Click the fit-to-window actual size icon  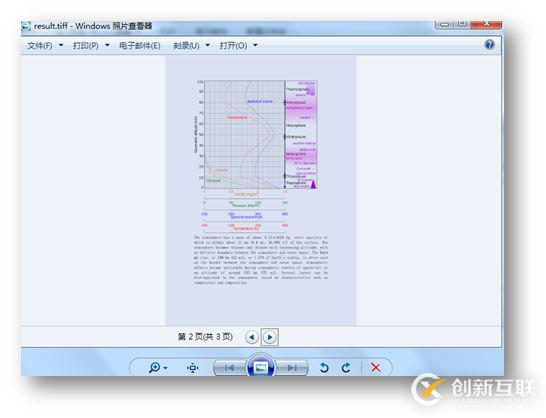pos(193,367)
